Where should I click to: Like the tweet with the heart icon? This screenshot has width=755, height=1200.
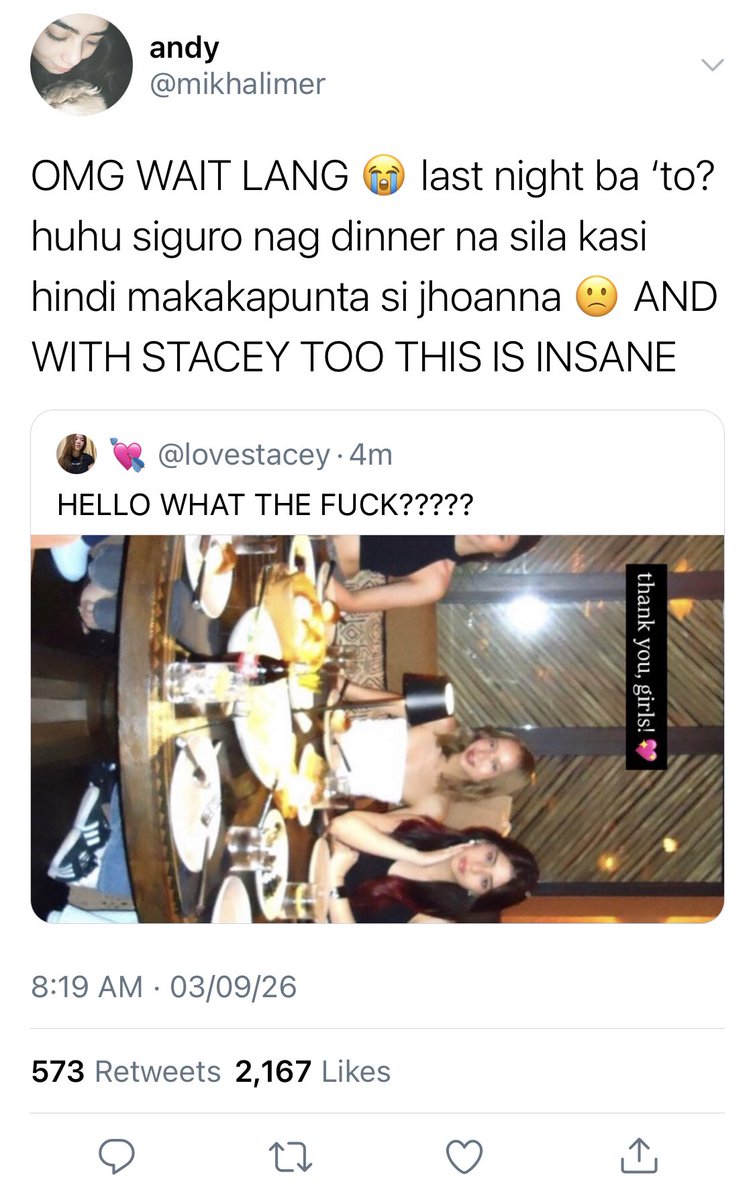(463, 1156)
